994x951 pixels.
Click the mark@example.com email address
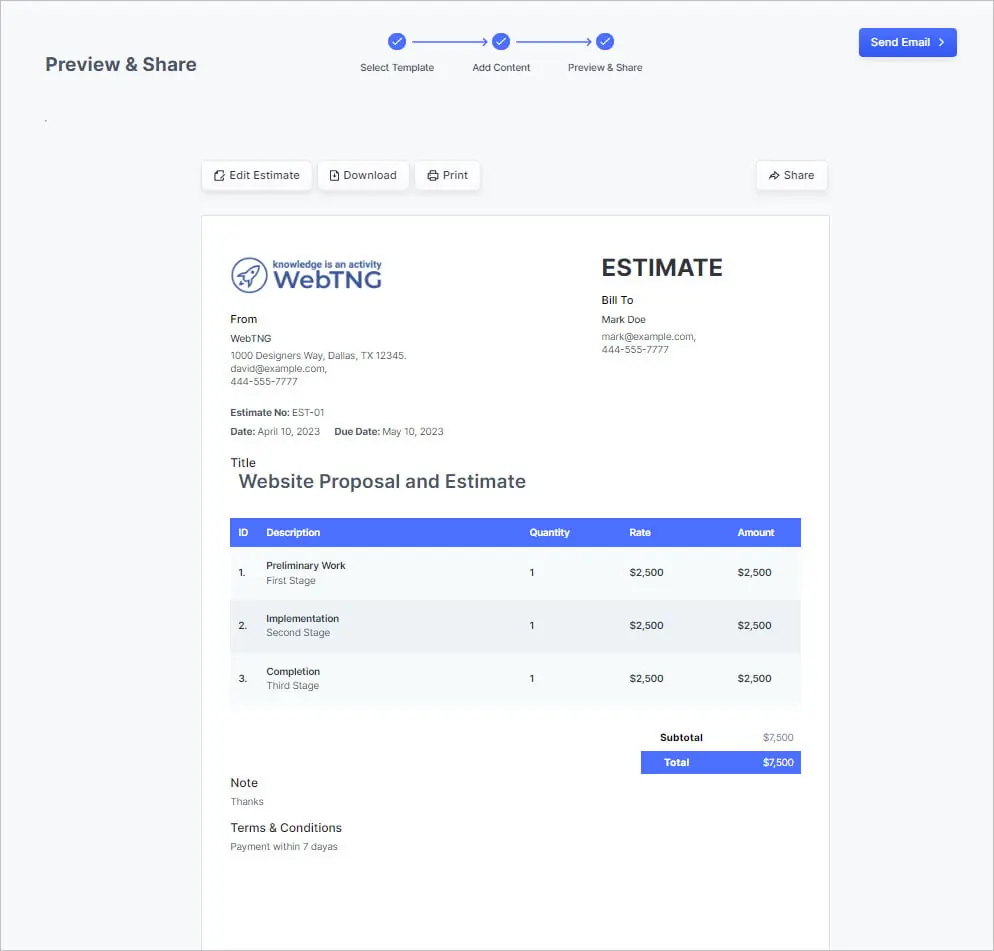click(x=647, y=337)
